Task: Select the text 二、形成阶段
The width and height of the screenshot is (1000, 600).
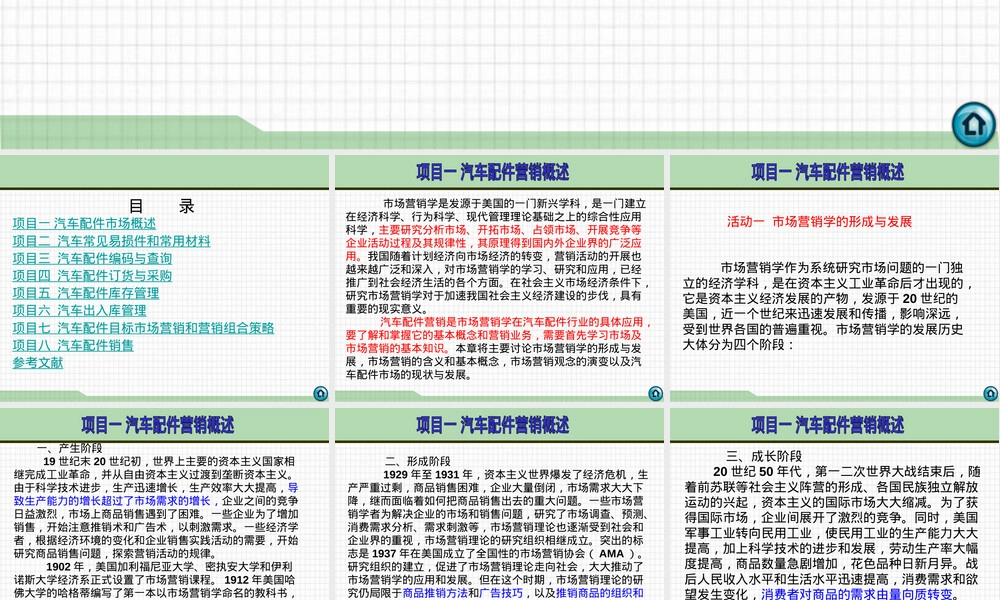Action: (418, 461)
